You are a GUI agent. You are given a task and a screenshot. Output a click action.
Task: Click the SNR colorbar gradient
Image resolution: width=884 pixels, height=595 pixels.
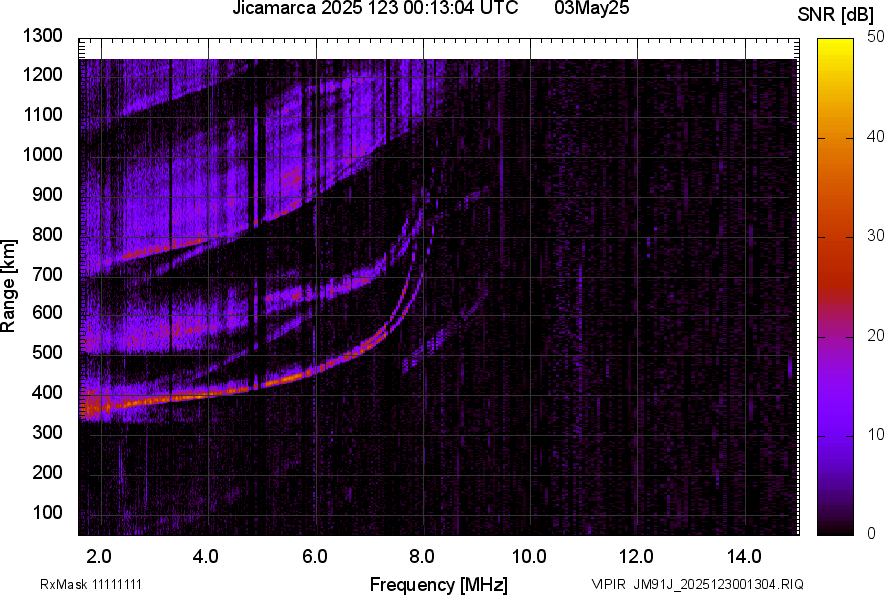tap(836, 287)
